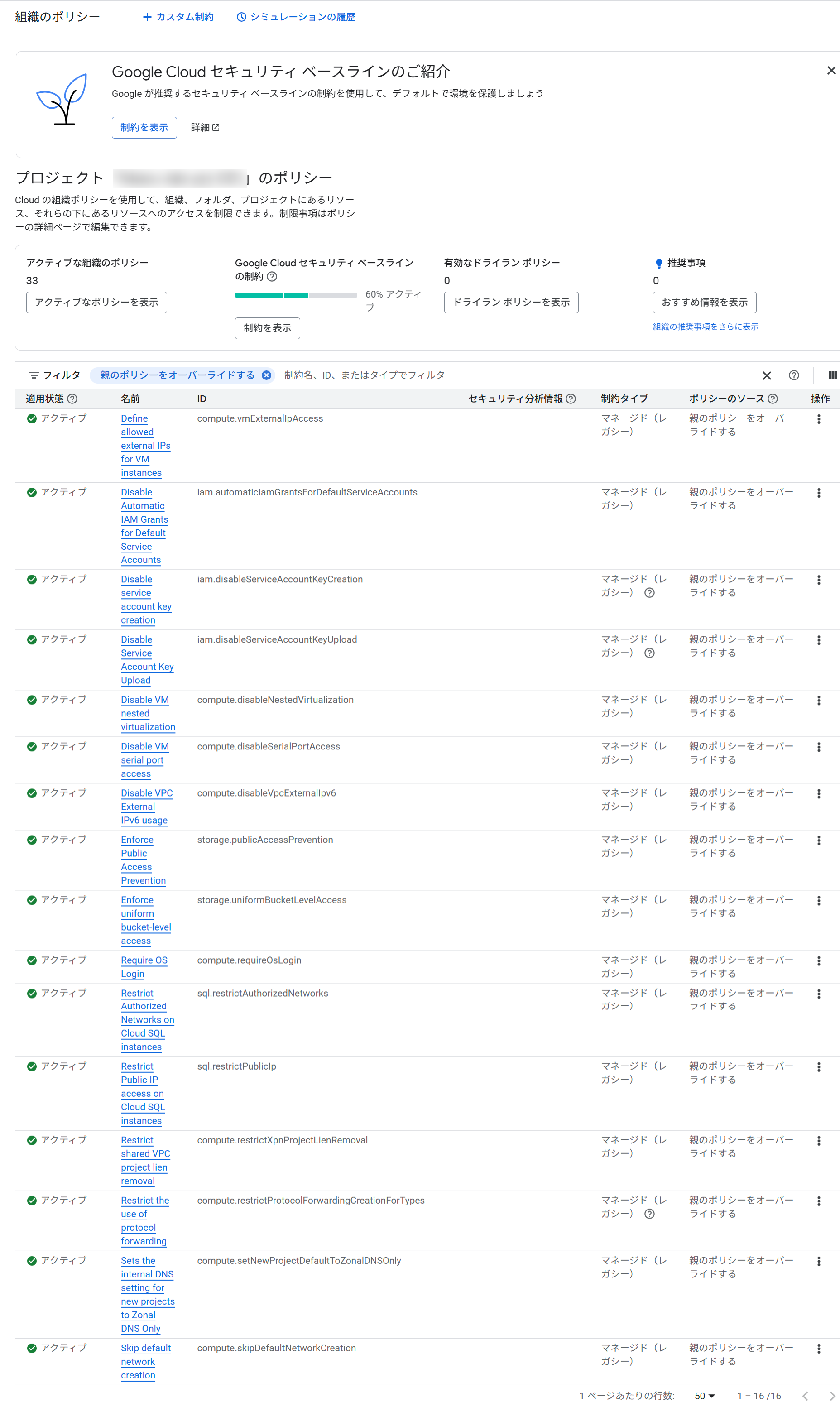Expand rows per page dropdown showing 50

click(x=705, y=1396)
